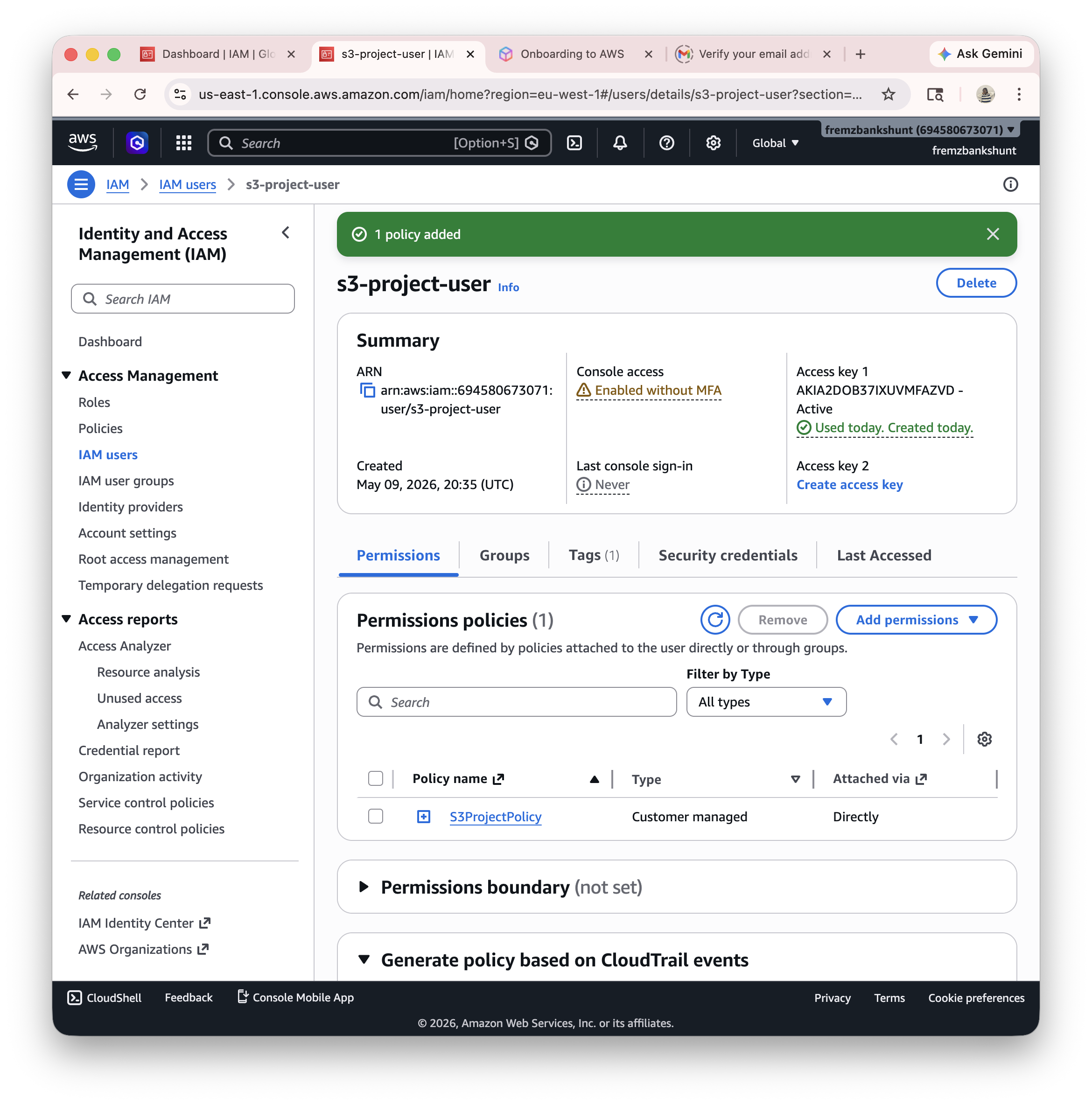The width and height of the screenshot is (1092, 1105).
Task: Switch to Verify your email browser tab
Action: pos(753,54)
